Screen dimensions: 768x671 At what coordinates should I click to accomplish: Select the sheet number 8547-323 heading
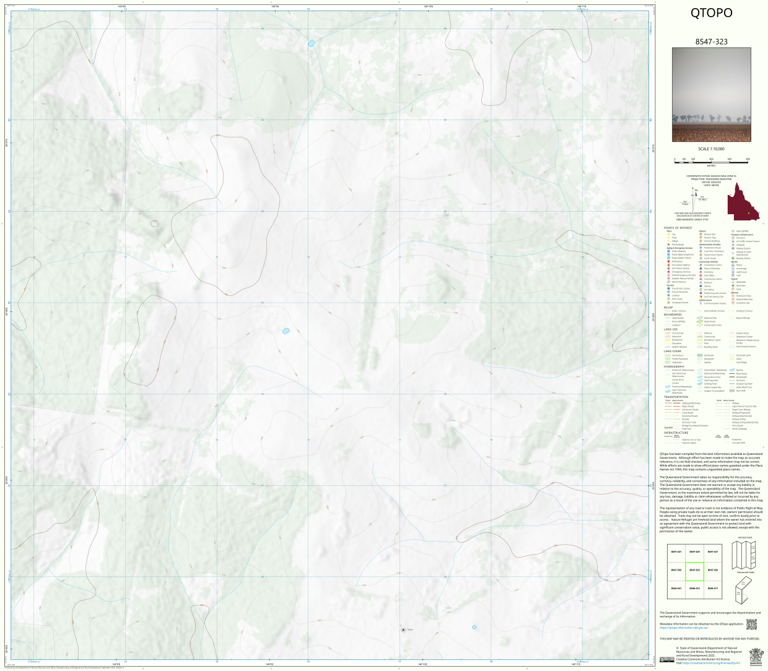coord(711,42)
